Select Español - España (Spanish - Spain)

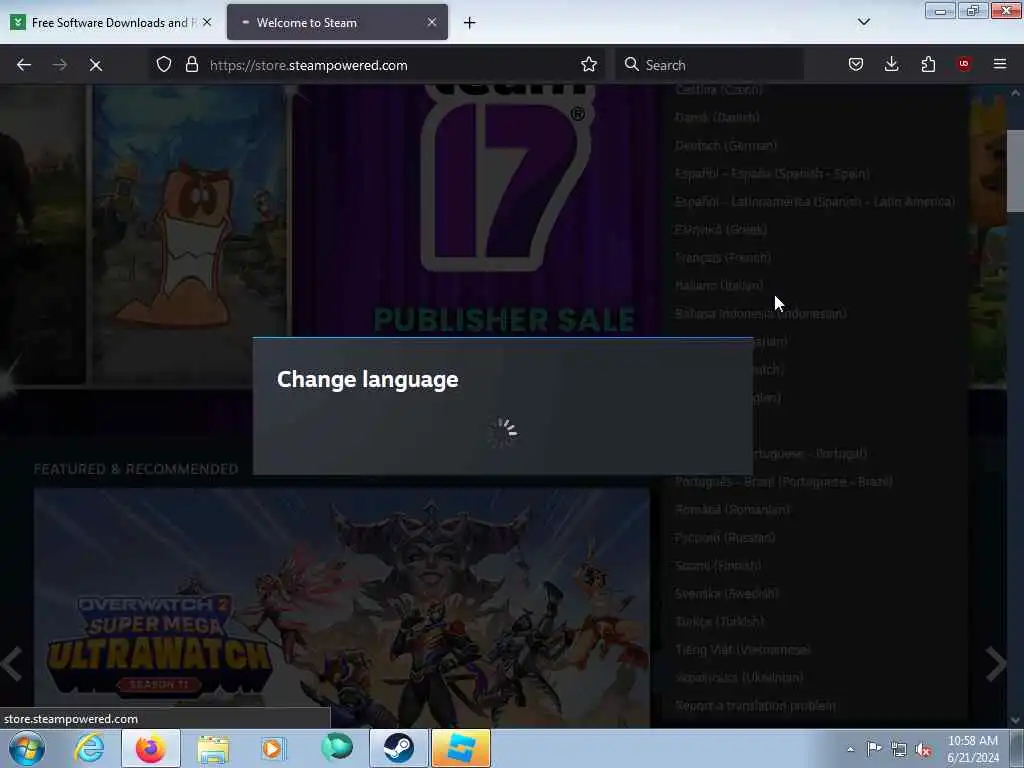pos(772,174)
